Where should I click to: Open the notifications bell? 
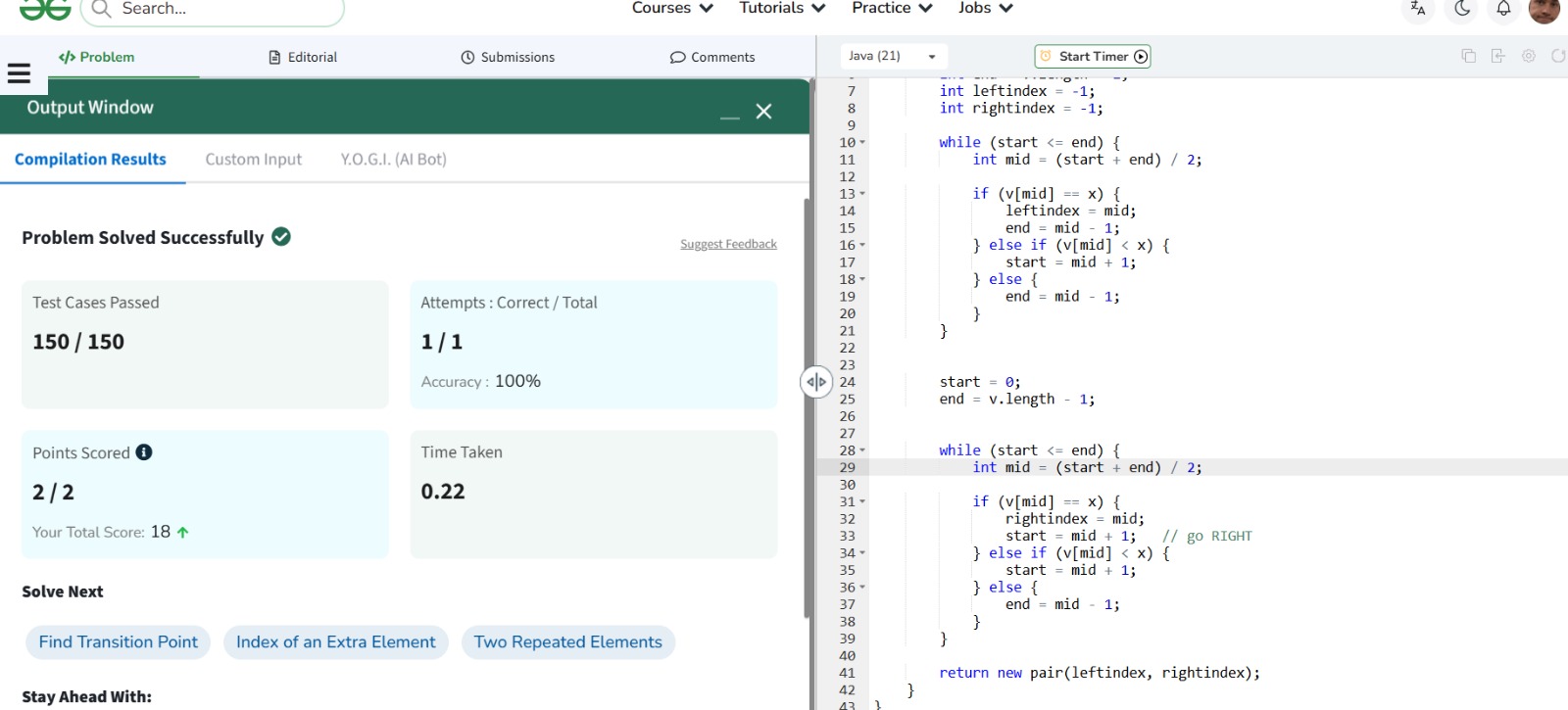click(x=1503, y=9)
